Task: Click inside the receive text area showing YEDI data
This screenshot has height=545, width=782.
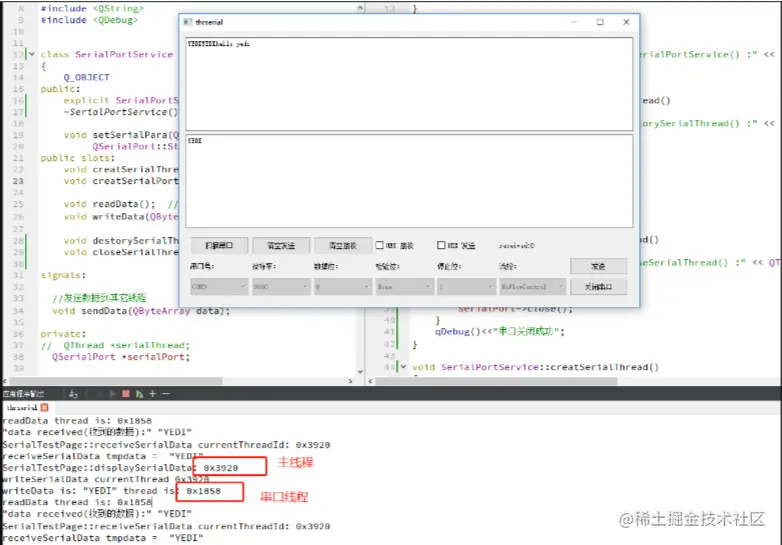Action: point(409,84)
